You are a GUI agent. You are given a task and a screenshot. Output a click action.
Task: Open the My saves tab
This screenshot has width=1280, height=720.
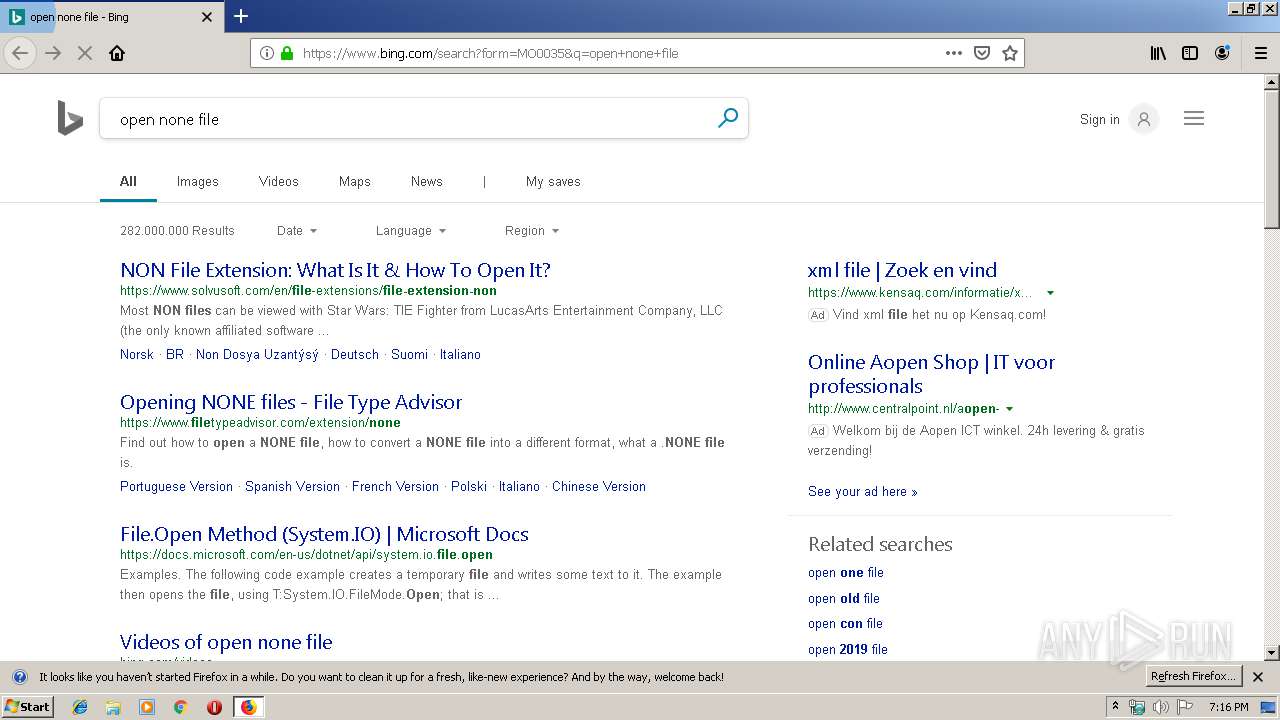(553, 181)
